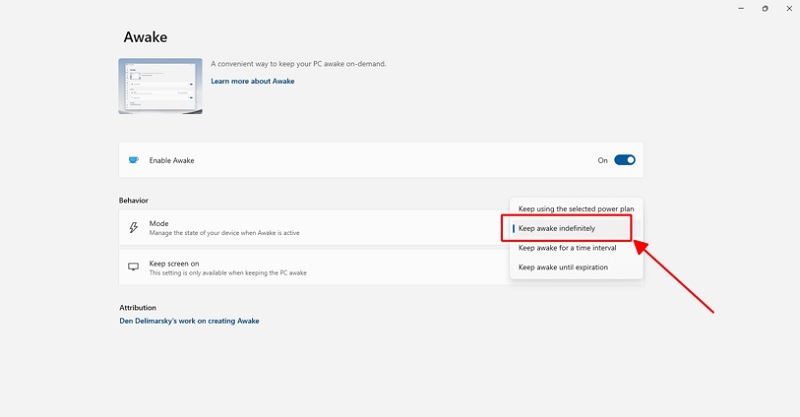The width and height of the screenshot is (800, 417).
Task: Restore down the window using title bar icon
Action: coord(765,8)
